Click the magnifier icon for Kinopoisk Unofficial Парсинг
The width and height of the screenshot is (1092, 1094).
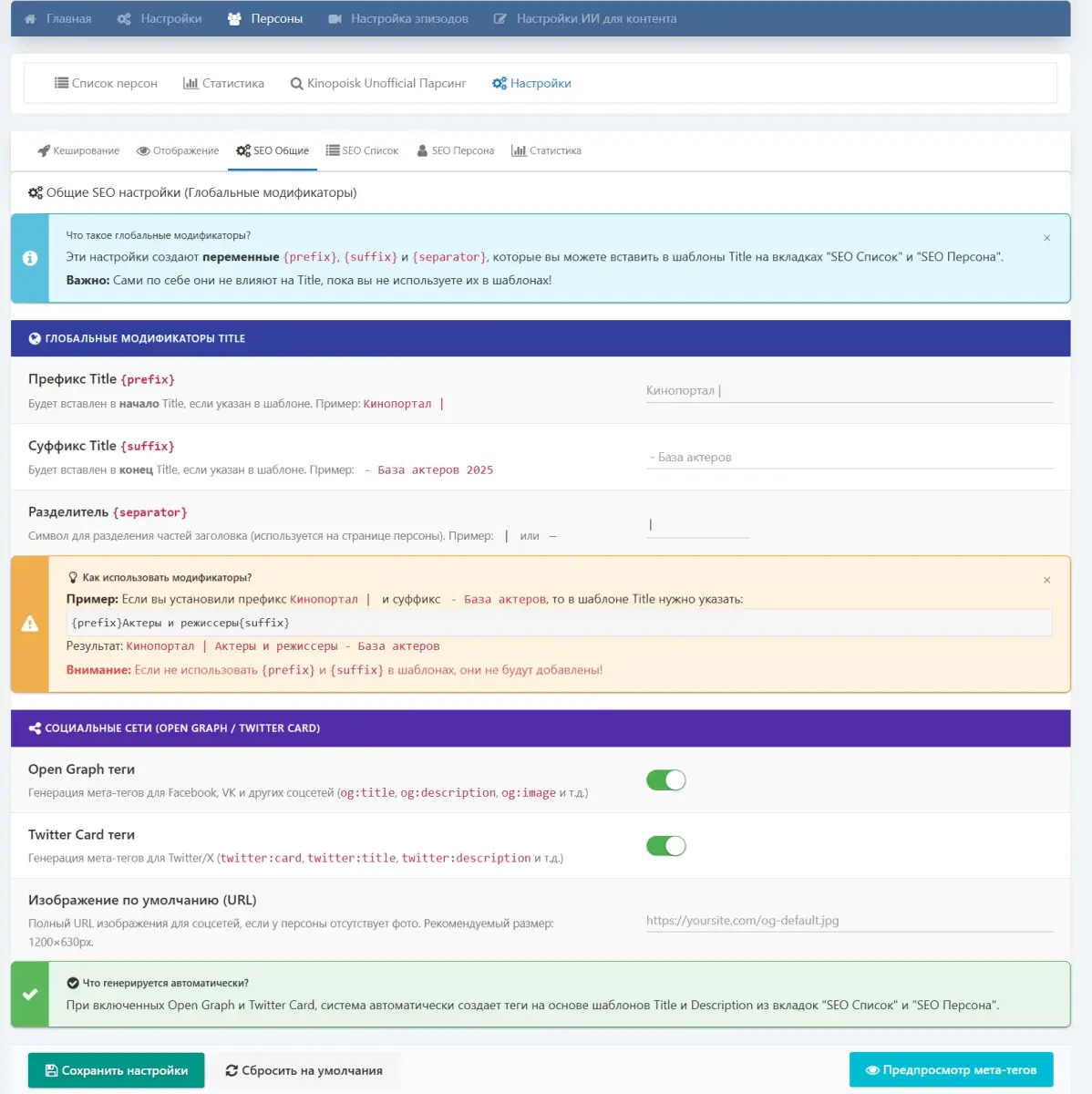296,84
